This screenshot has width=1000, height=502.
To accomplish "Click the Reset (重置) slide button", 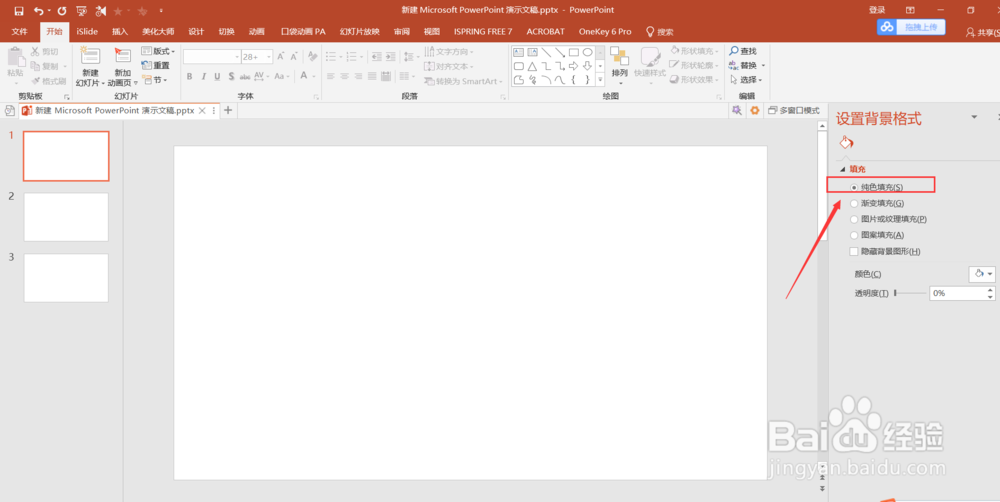I will click(x=156, y=66).
